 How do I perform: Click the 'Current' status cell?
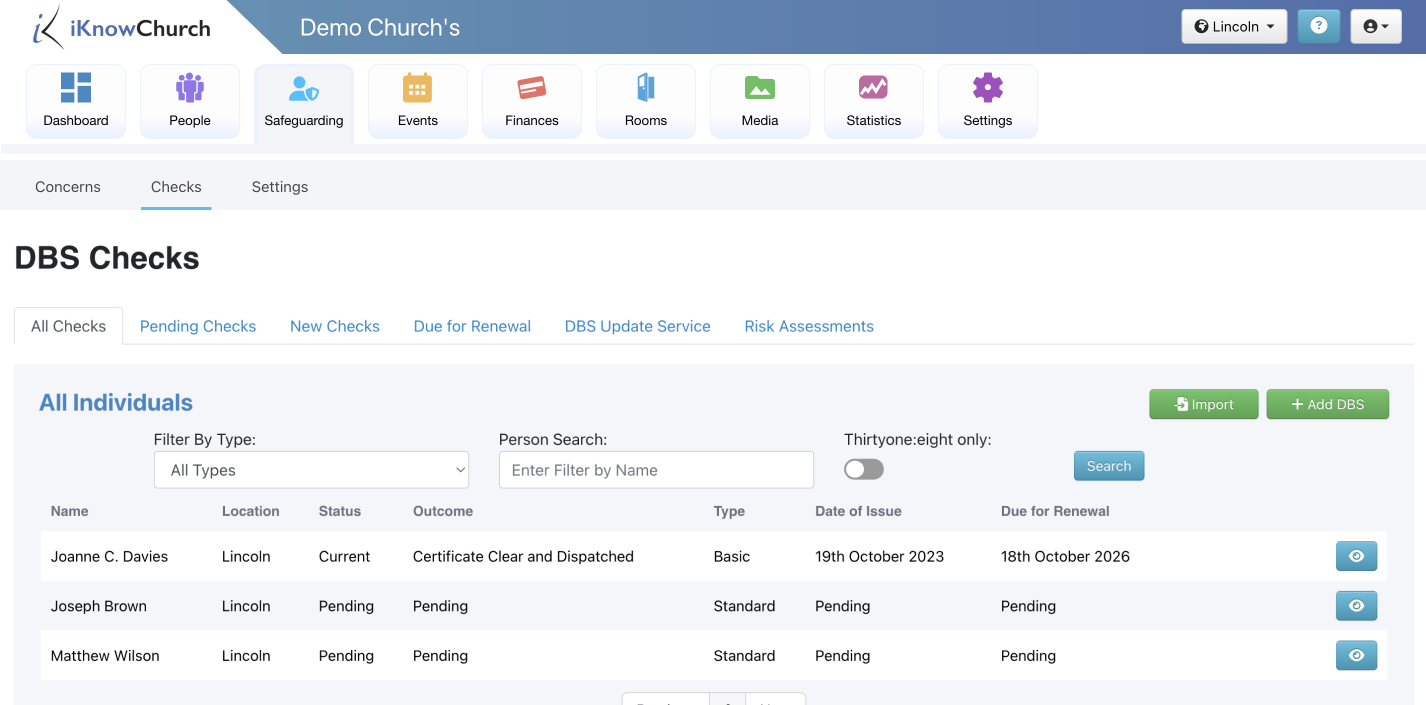345,556
